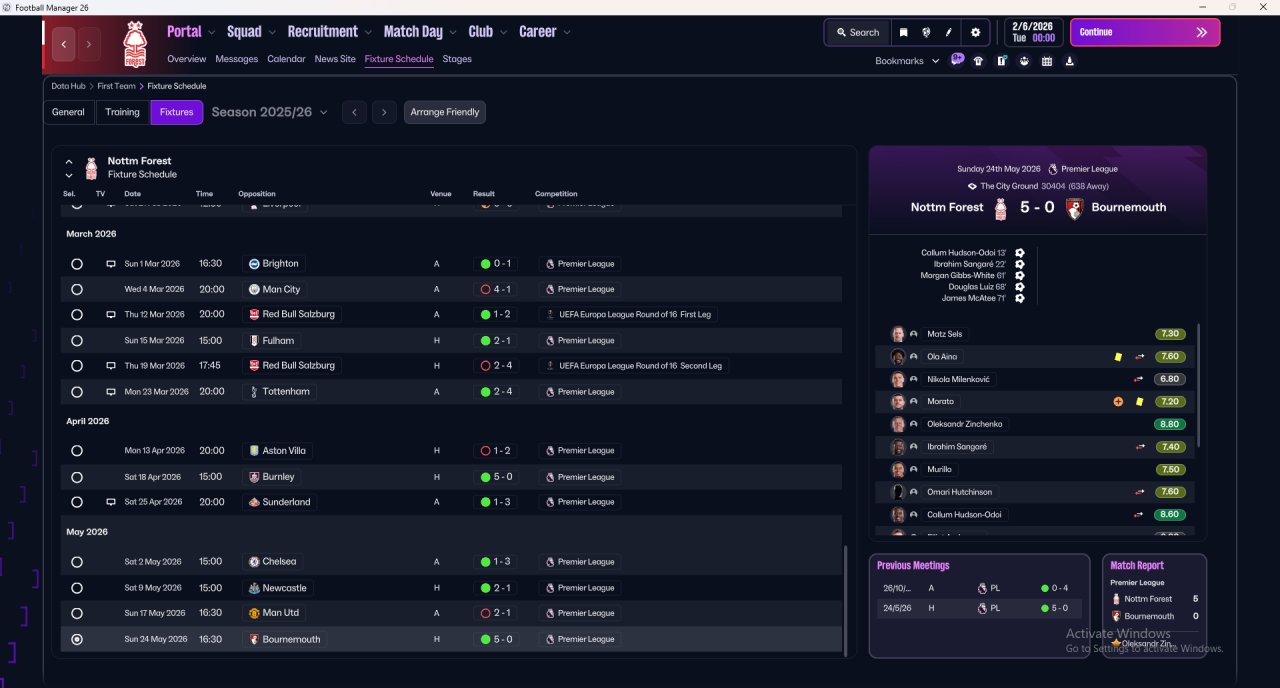The width and height of the screenshot is (1280, 688).
Task: Click the fixture list vertical scrollbar
Action: (x=846, y=600)
